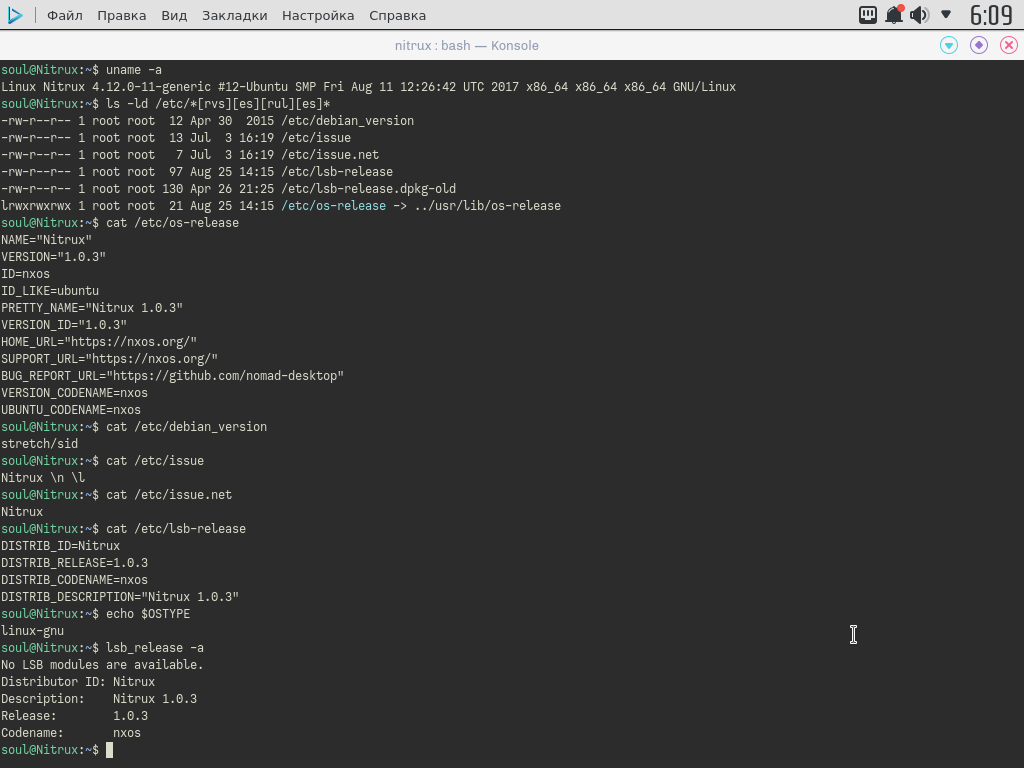Click the PRETTY_NAME="Nitrux 1.0.3" line

(92, 308)
